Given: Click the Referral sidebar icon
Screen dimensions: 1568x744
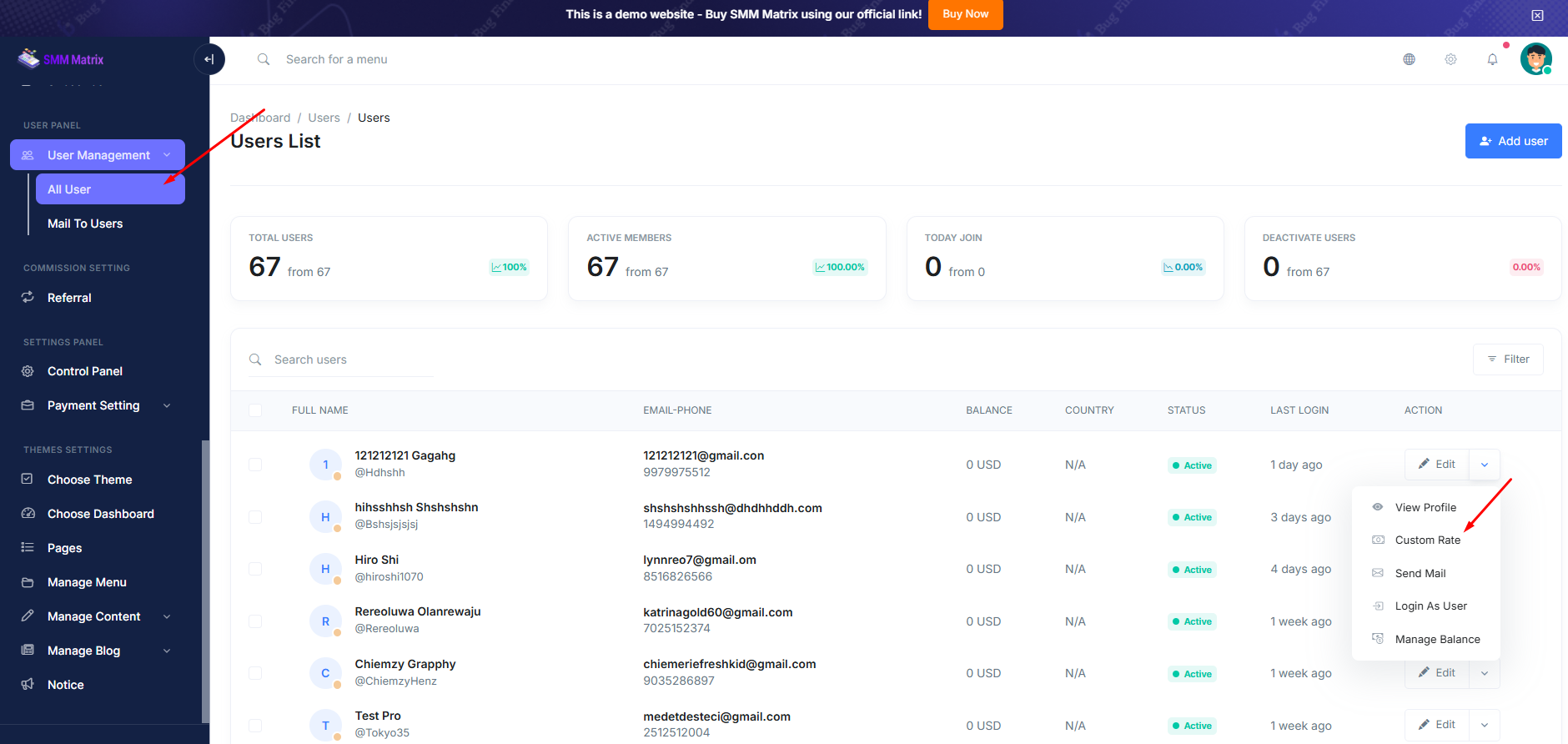Looking at the screenshot, I should pyautogui.click(x=28, y=298).
